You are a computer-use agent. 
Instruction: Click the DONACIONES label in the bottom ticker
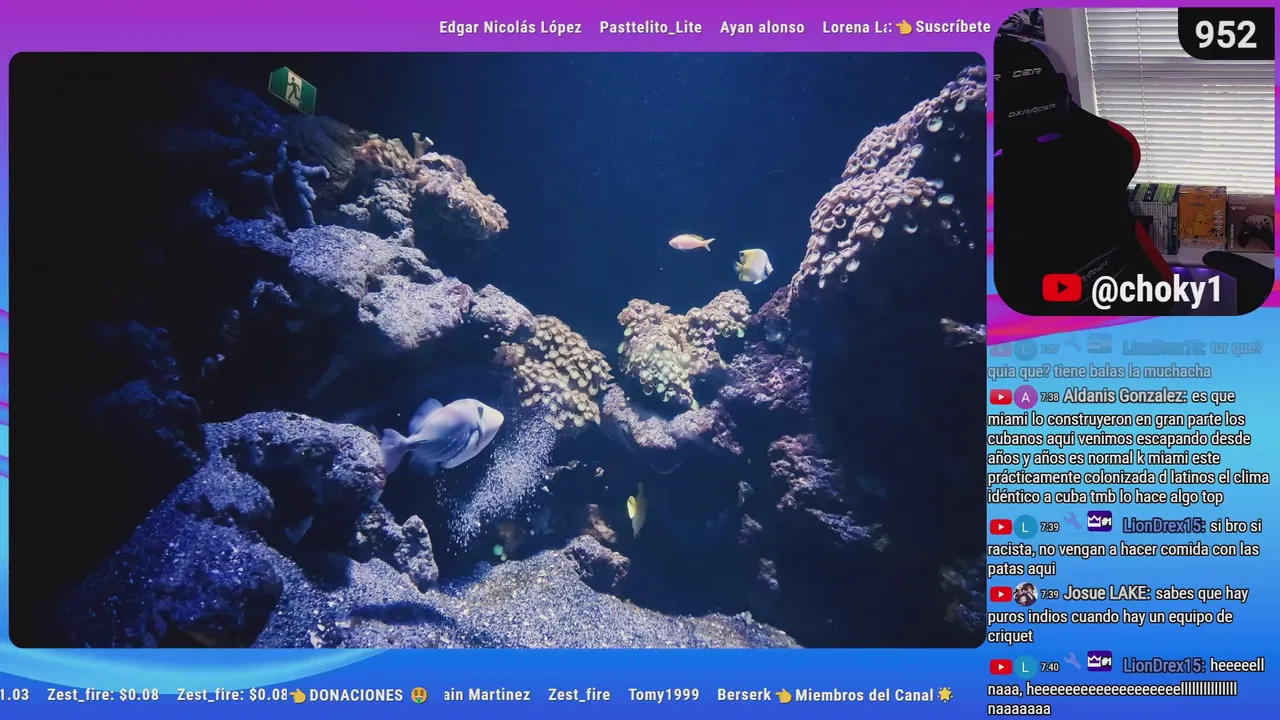point(356,695)
